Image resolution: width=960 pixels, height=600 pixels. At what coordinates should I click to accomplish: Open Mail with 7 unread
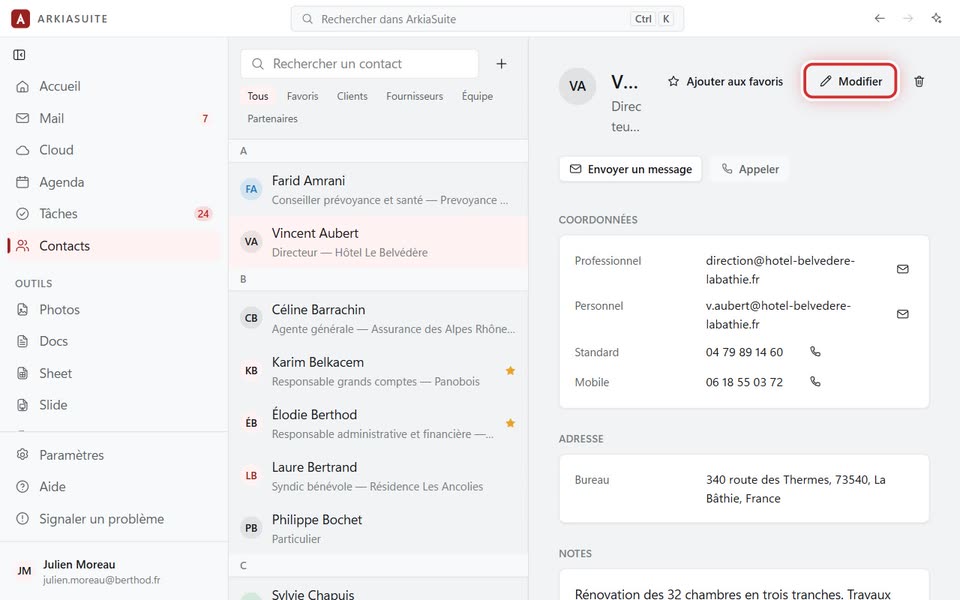coord(114,118)
